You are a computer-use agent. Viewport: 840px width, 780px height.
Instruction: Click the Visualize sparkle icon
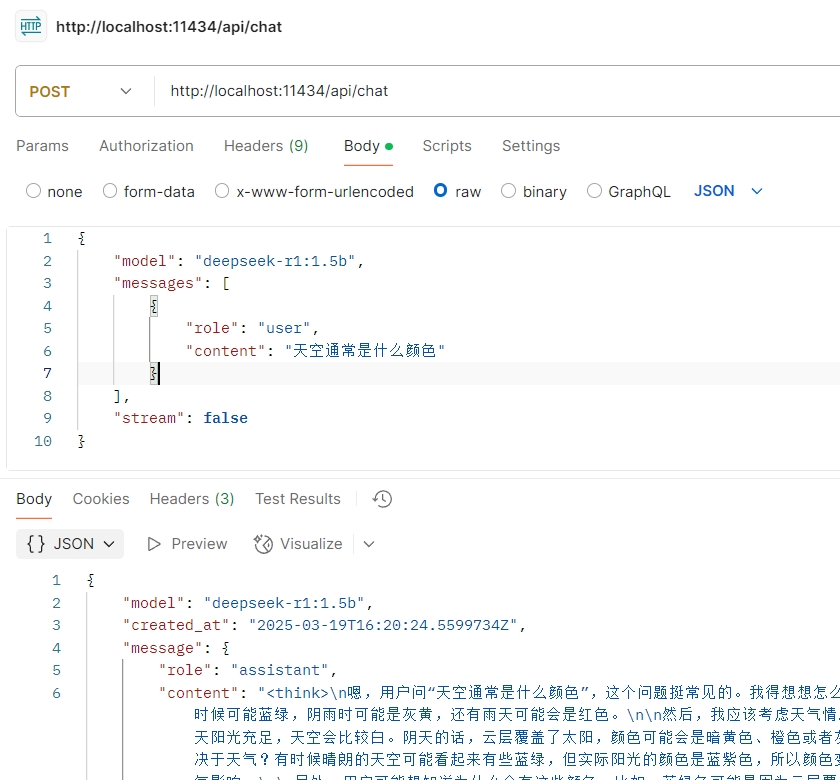[263, 544]
